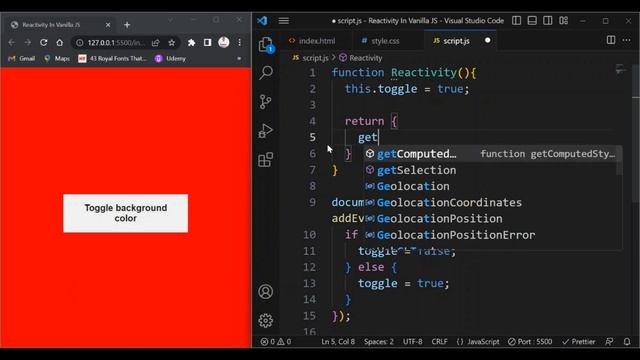Viewport: 640px width, 360px height.
Task: Open the Udemy bookmark
Action: (x=171, y=59)
